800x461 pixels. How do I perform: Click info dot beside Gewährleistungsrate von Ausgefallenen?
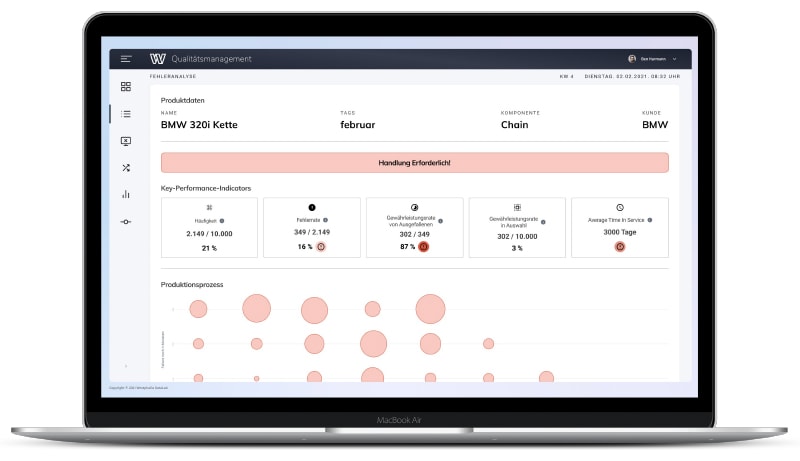coord(440,221)
